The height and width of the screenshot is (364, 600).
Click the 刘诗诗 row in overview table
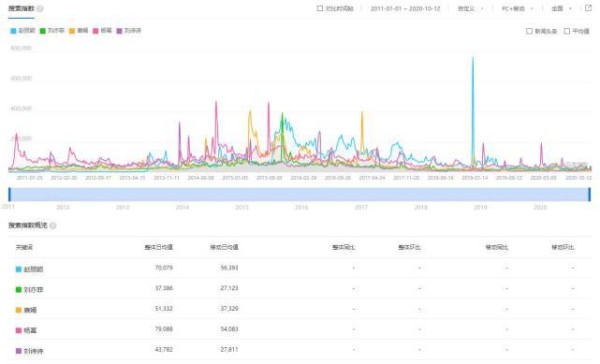(300, 350)
